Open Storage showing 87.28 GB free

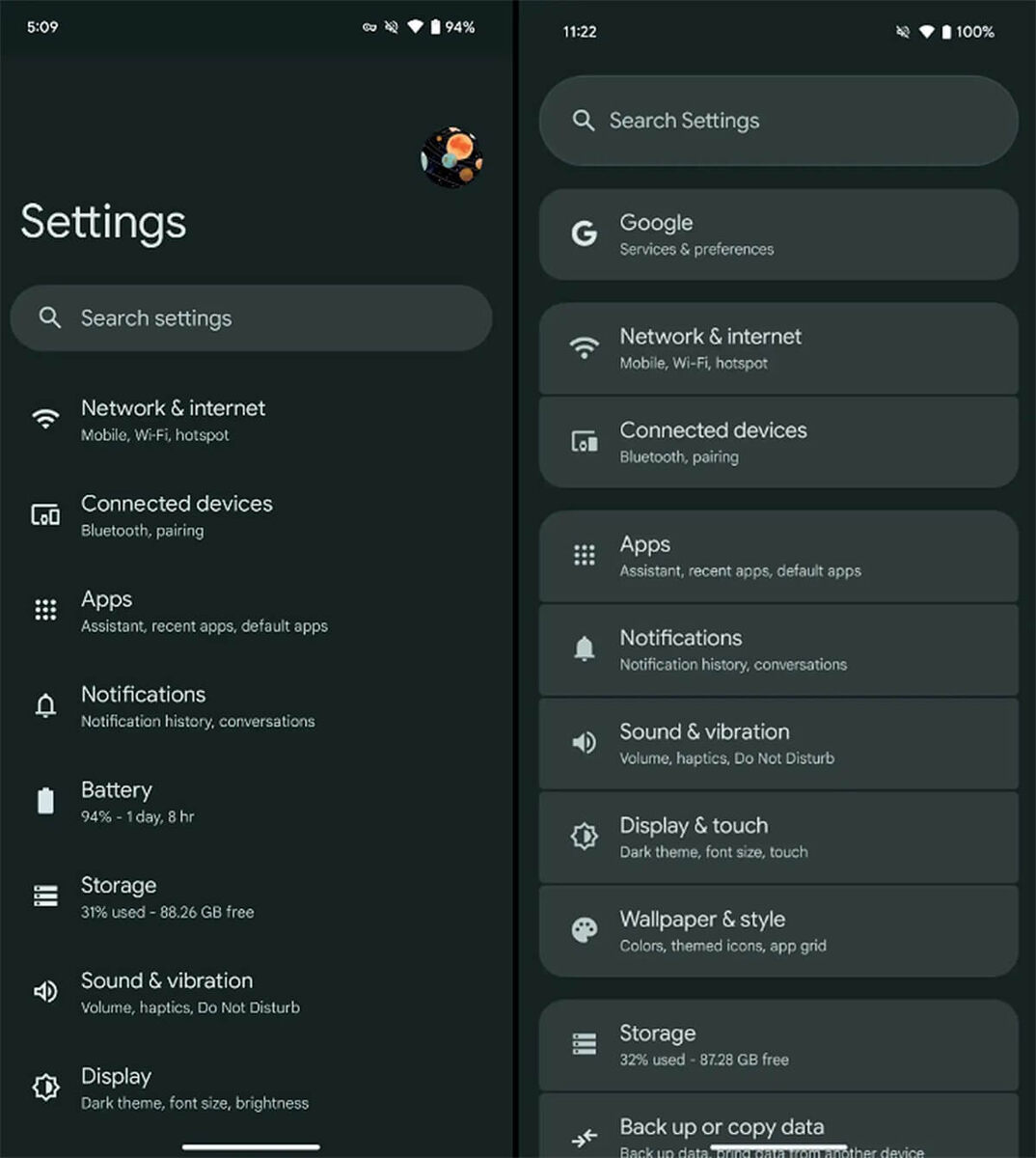coord(778,1045)
